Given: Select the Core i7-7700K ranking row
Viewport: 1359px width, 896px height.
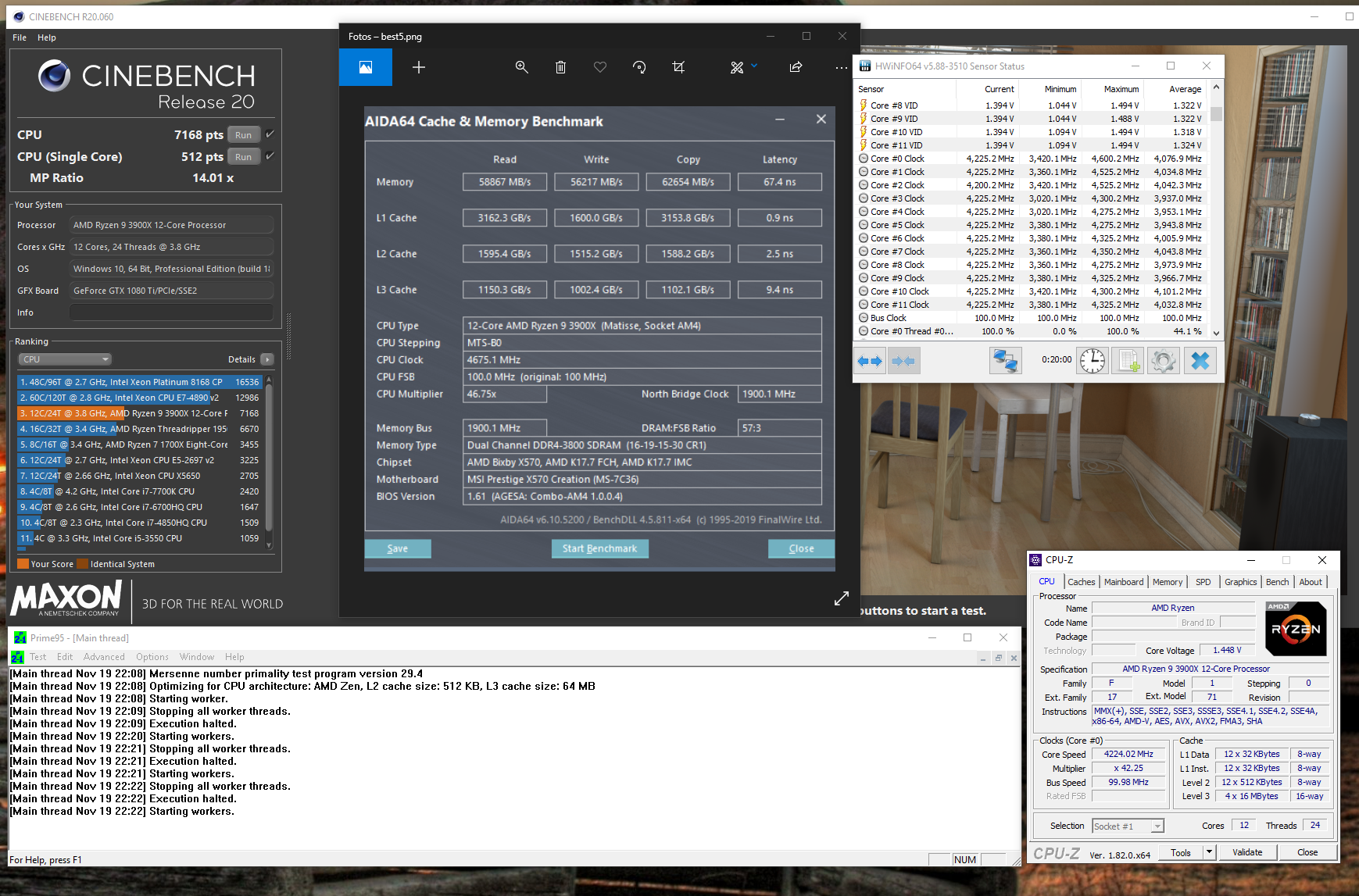Looking at the screenshot, I should coord(139,491).
